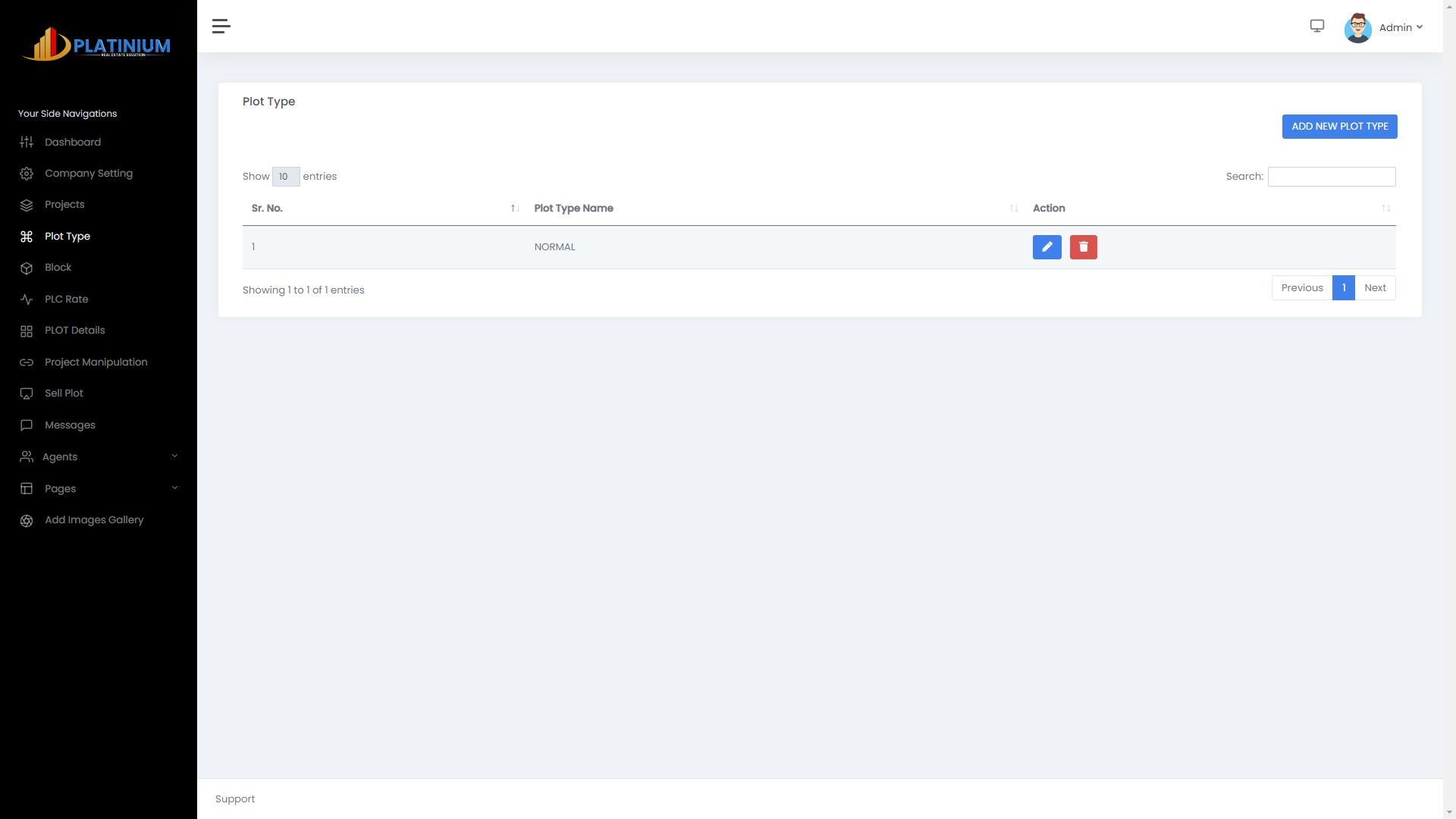This screenshot has width=1456, height=819.
Task: Toggle sidebar with hamburger menu icon
Action: 221,27
